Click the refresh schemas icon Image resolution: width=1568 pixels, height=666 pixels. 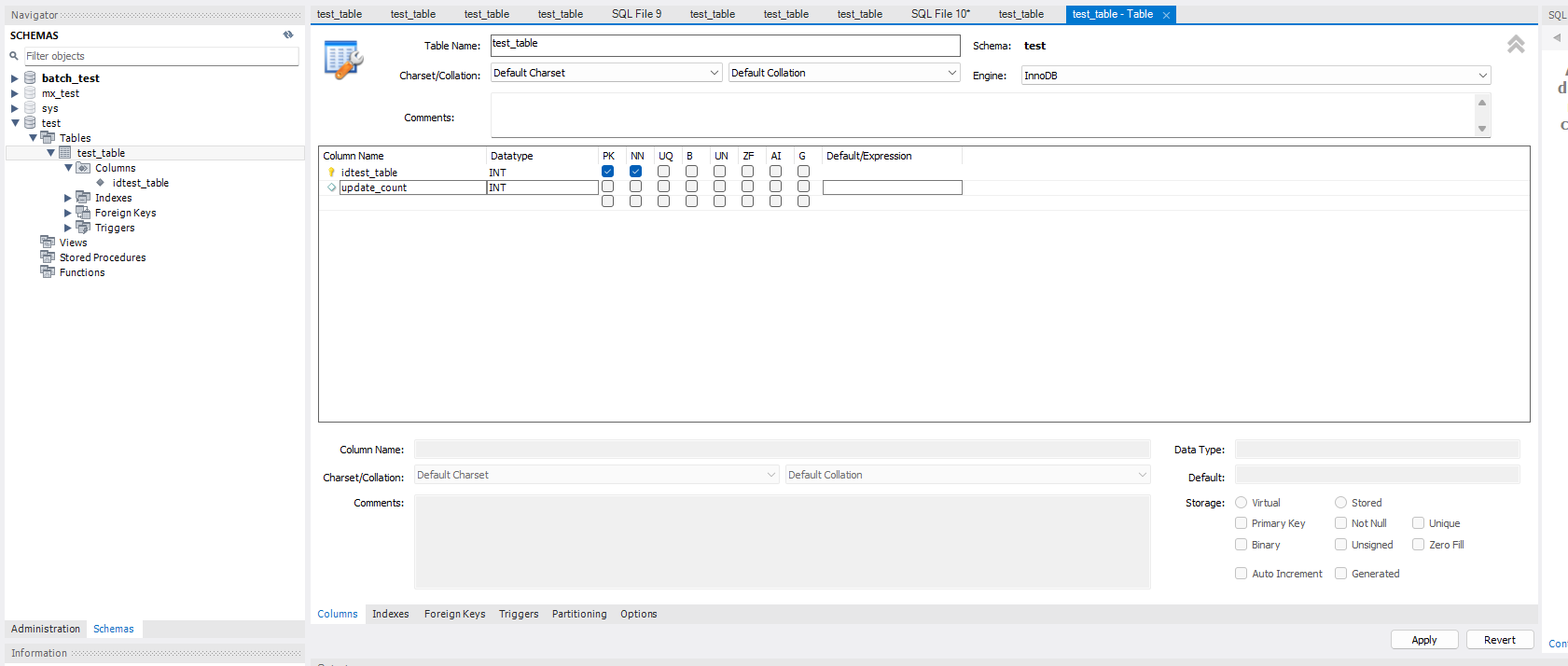point(288,35)
